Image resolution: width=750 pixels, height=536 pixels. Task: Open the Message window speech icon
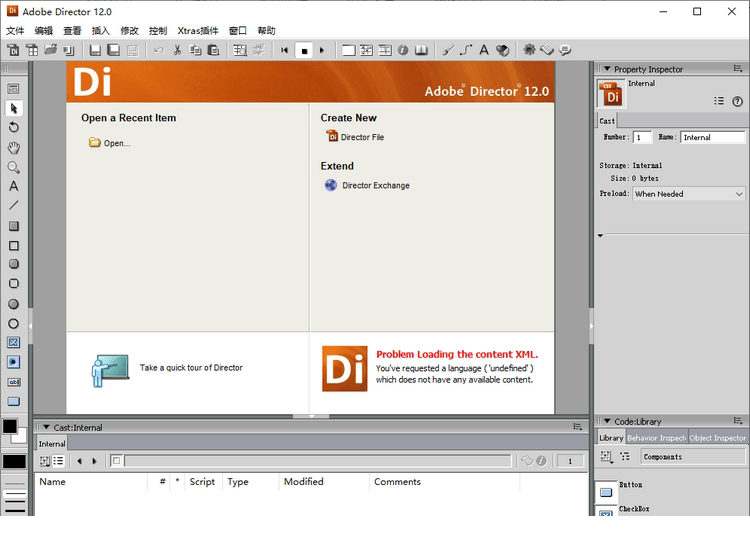565,50
